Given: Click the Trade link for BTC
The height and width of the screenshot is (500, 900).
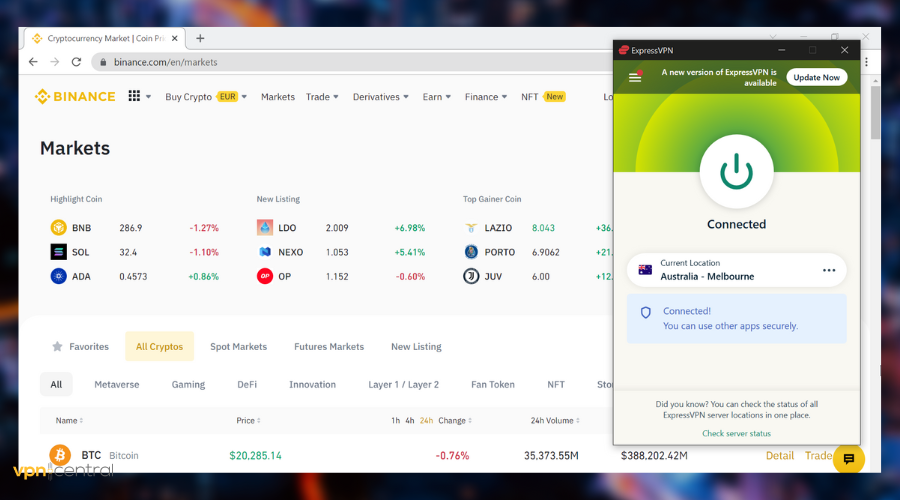Looking at the screenshot, I should (x=818, y=456).
